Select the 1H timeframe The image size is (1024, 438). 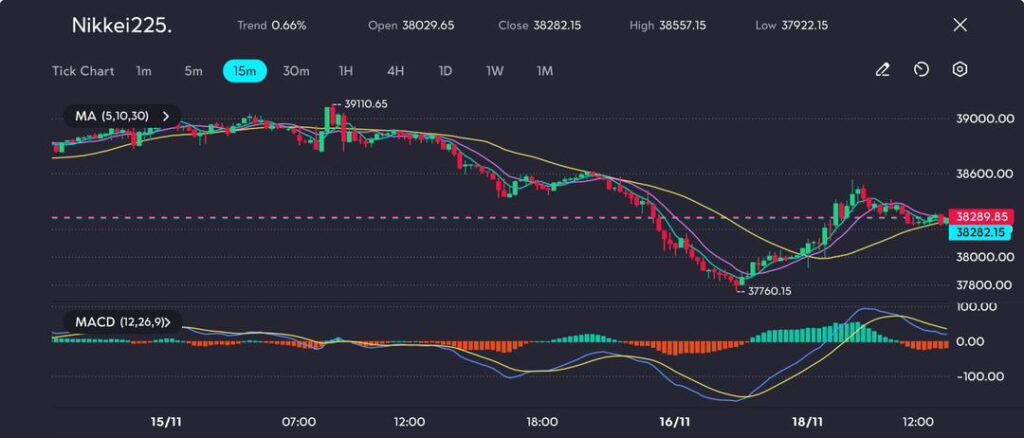[x=346, y=71]
